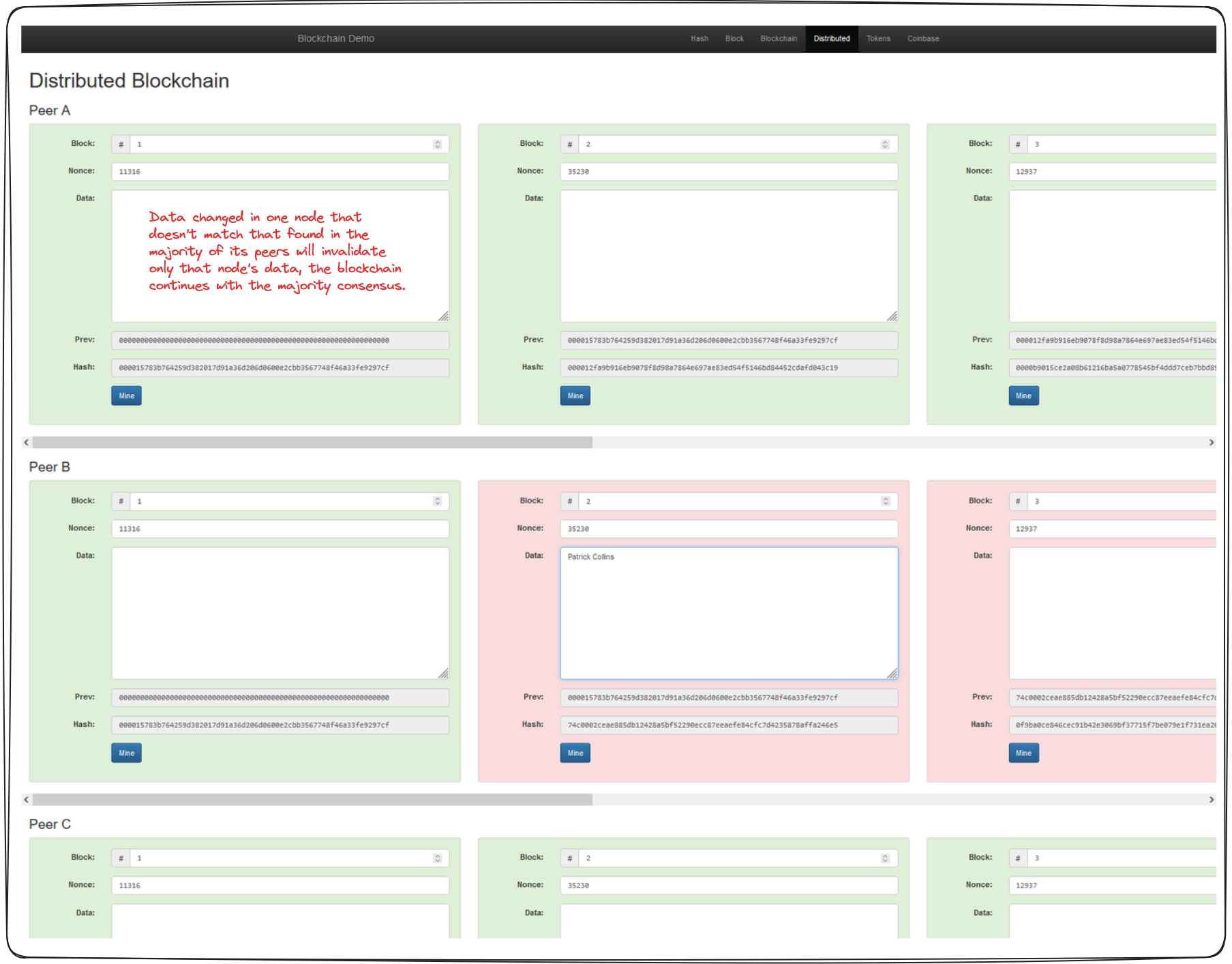Viewport: 1232px width, 964px height.
Task: Mine Peer A block 1
Action: pyautogui.click(x=126, y=396)
